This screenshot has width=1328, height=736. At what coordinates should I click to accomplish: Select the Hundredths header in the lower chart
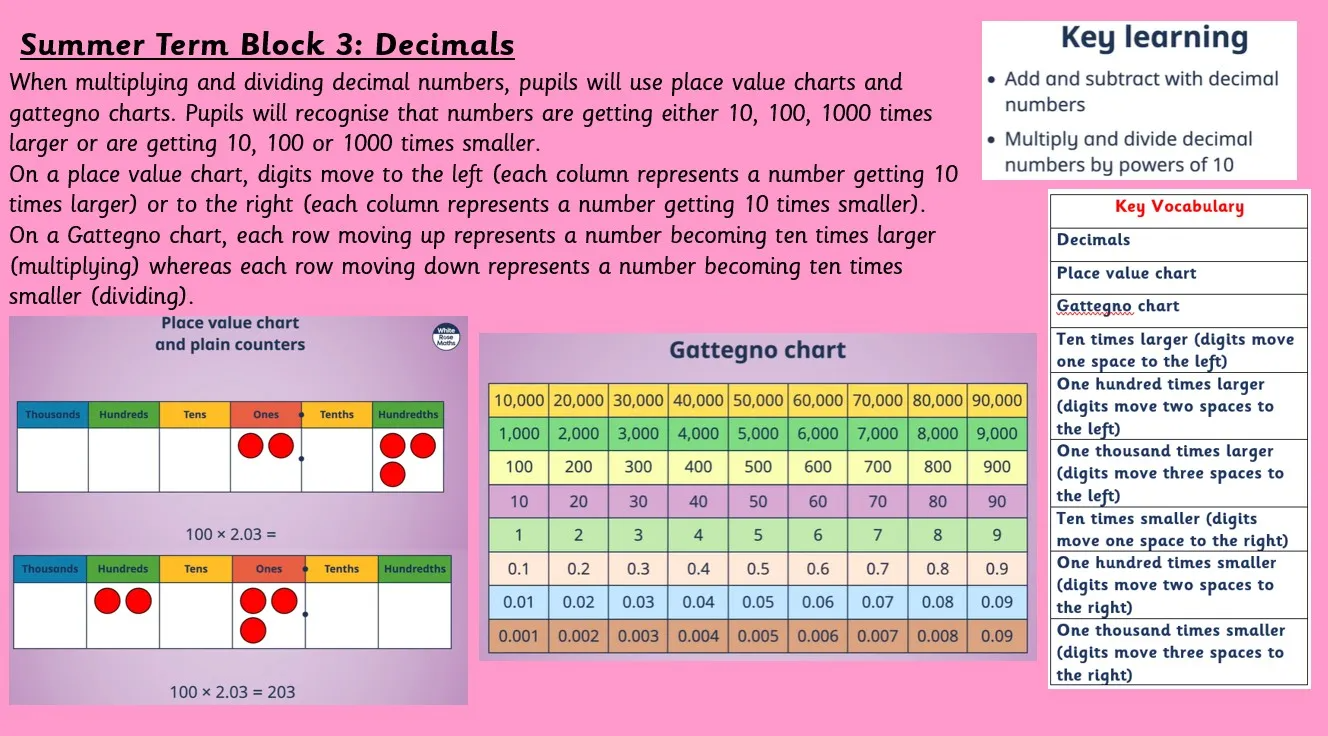414,569
